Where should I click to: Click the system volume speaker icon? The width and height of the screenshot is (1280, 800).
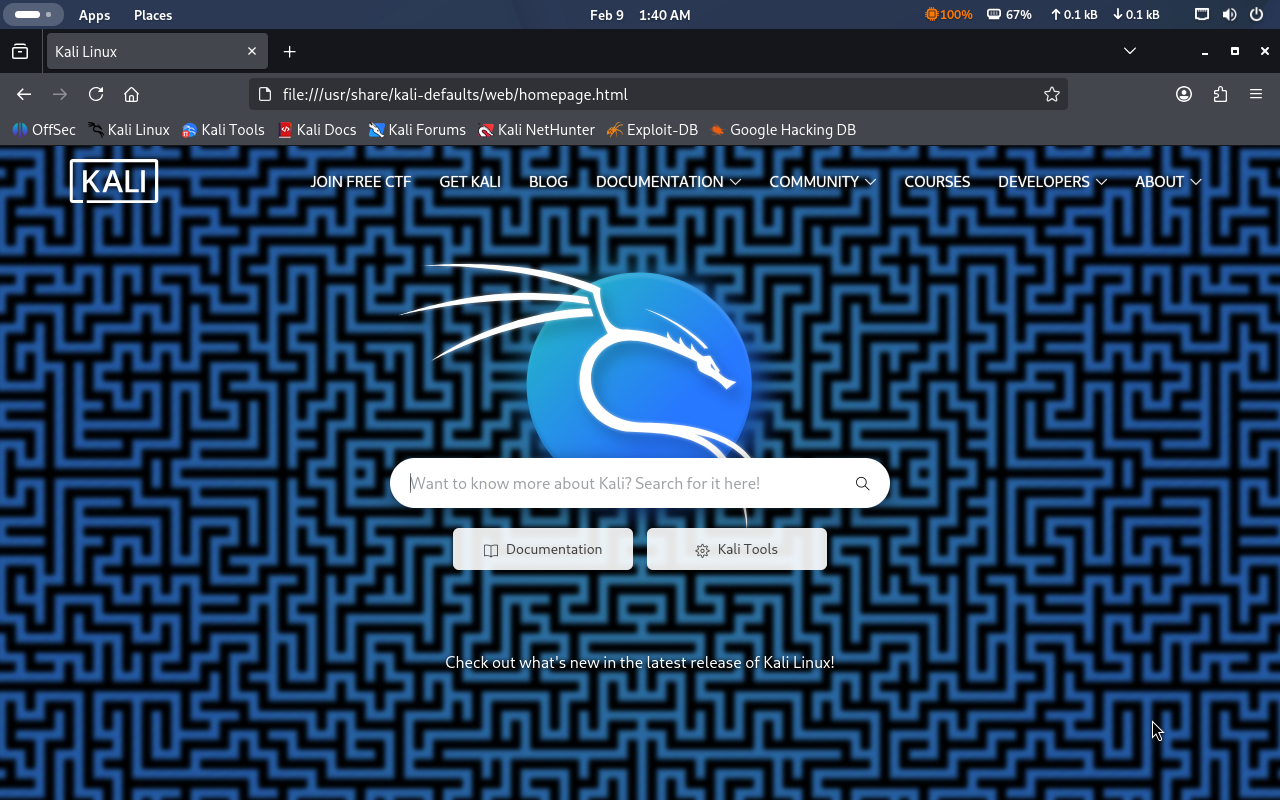click(1229, 15)
